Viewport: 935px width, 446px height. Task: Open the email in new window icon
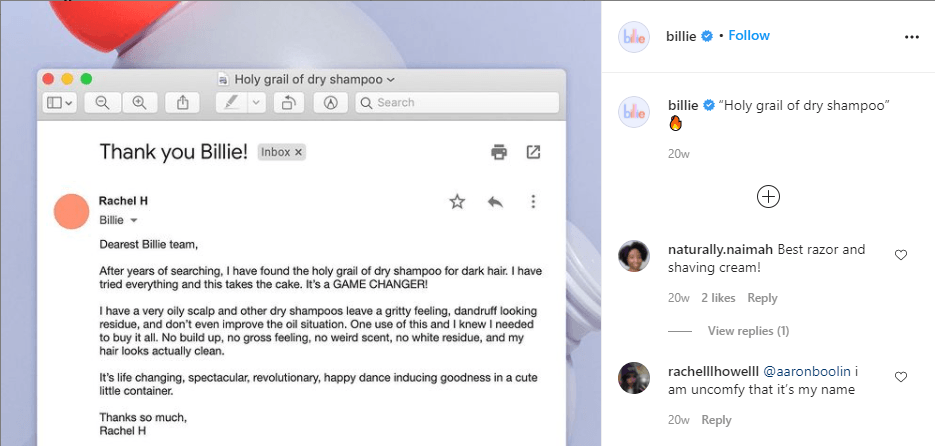click(x=533, y=152)
